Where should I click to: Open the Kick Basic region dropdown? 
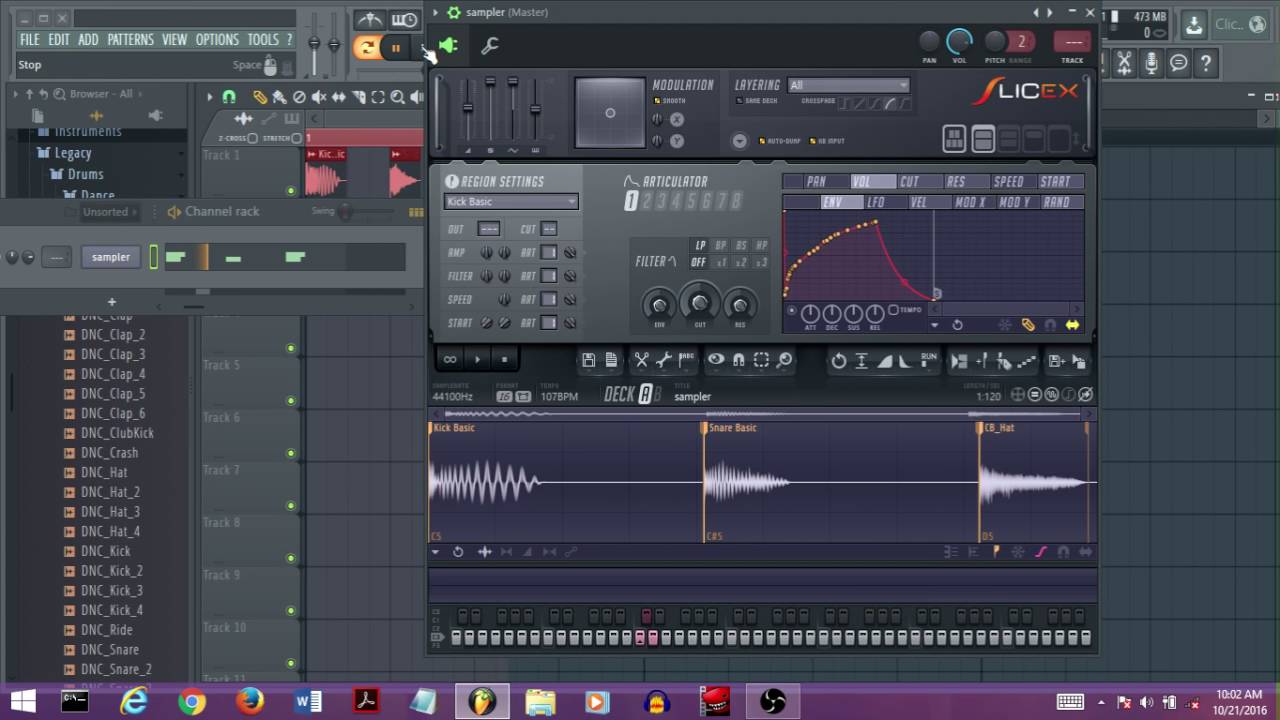pos(511,201)
